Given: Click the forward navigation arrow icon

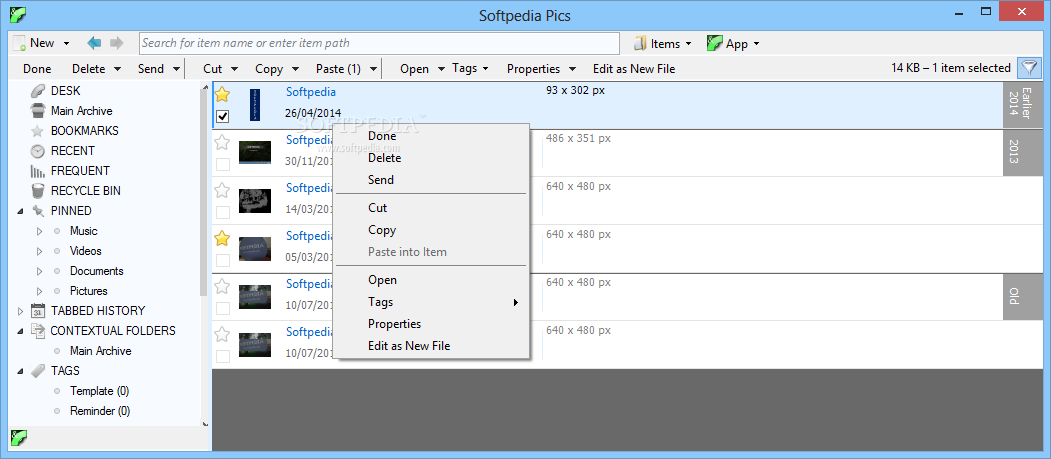Looking at the screenshot, I should coord(117,43).
